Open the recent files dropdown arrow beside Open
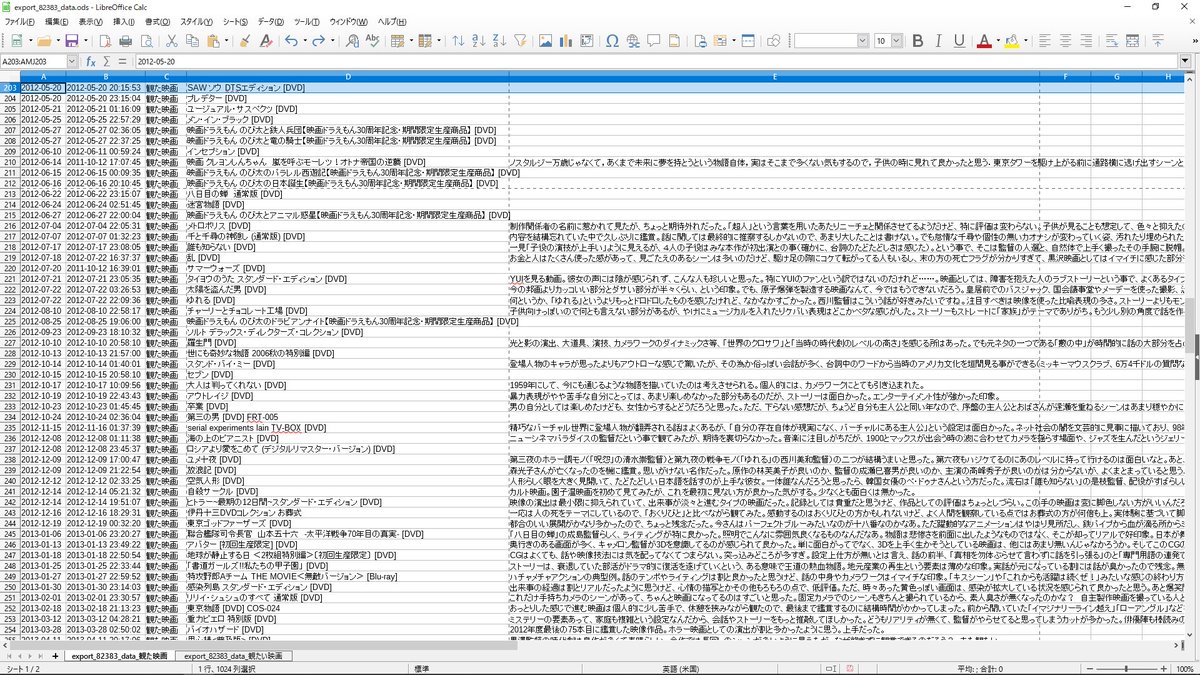This screenshot has height=675, width=1200. (x=58, y=41)
